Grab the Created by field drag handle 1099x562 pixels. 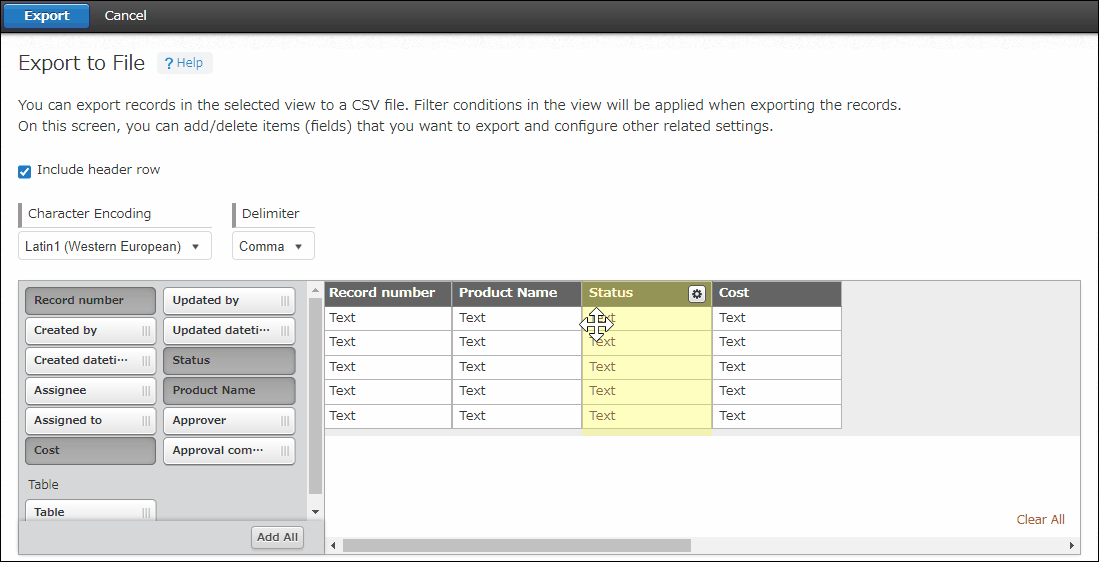(x=146, y=331)
